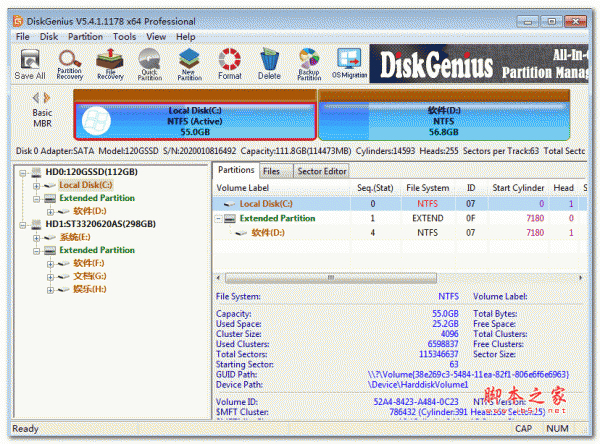Click the Delete partition icon

tap(270, 64)
